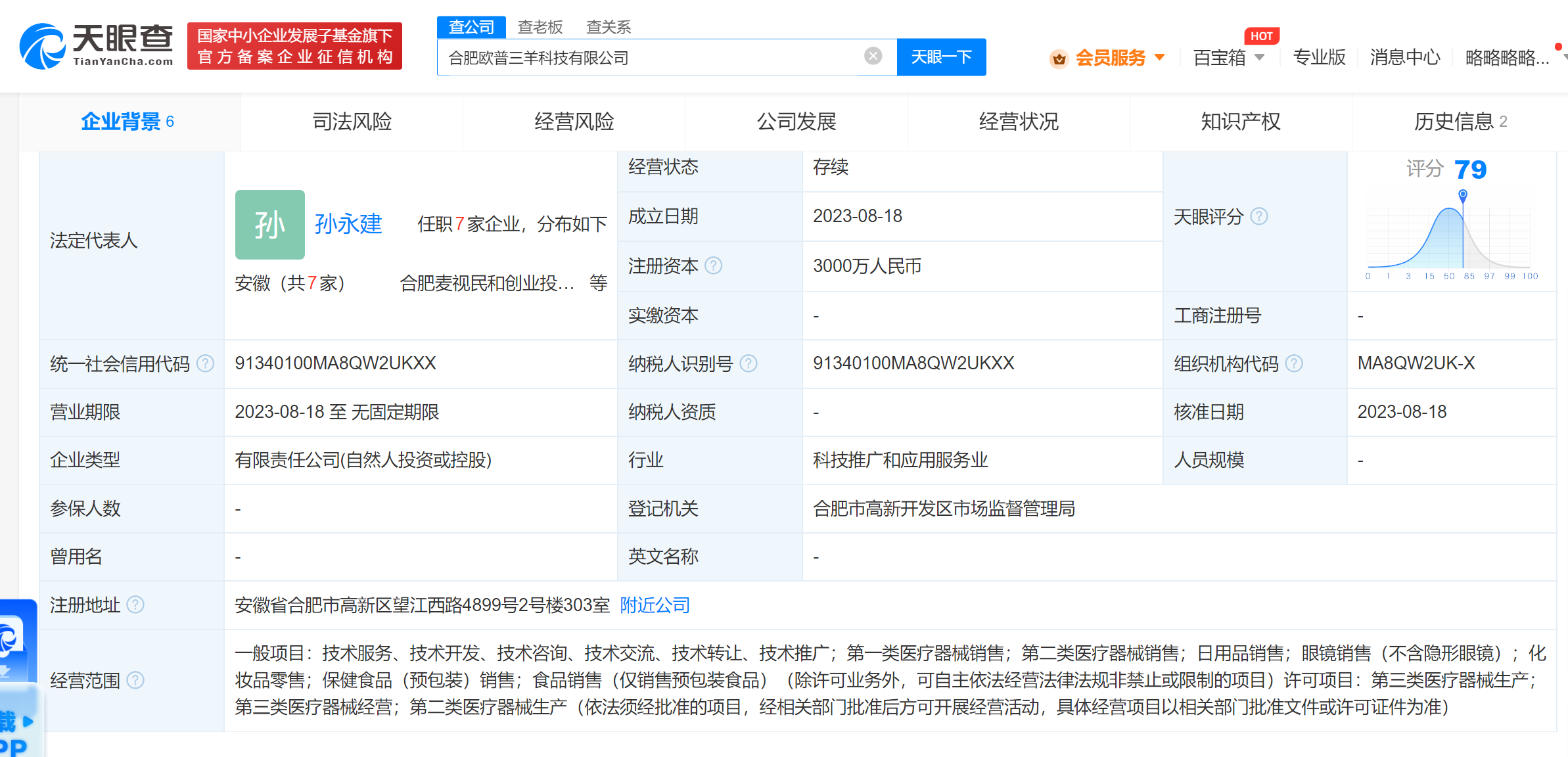Clear the search box with X icon

[x=873, y=57]
